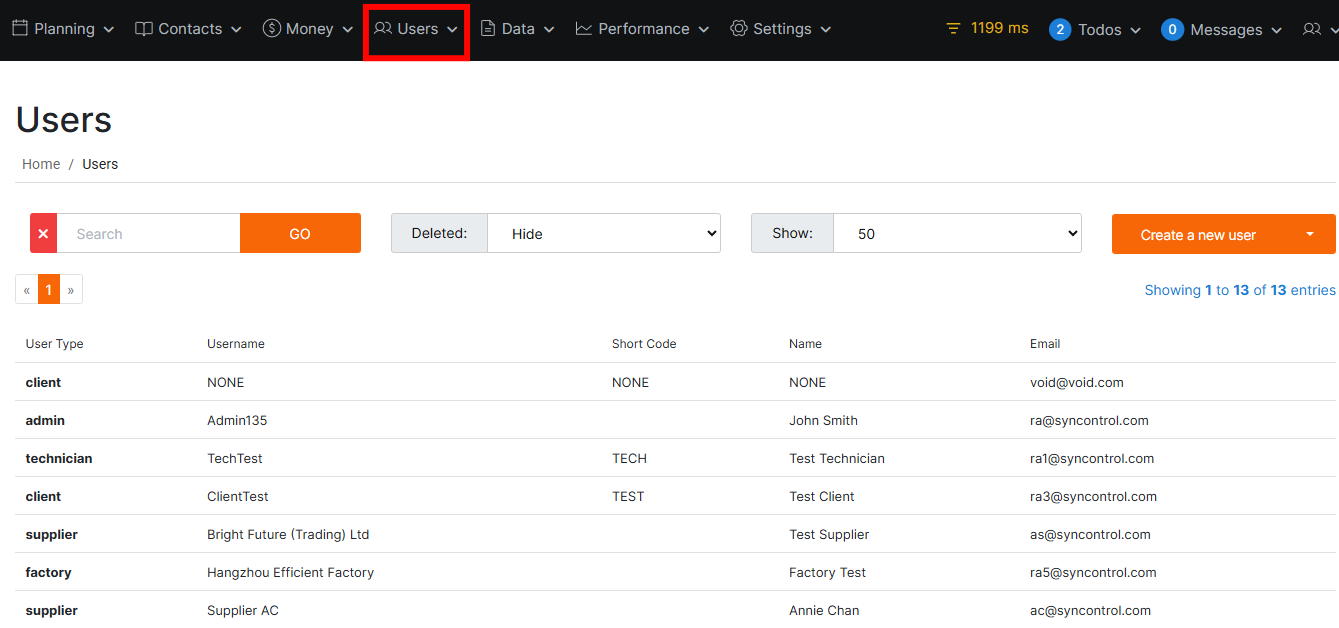The width and height of the screenshot is (1339, 628).
Task: Click the Data document icon
Action: pyautogui.click(x=488, y=29)
